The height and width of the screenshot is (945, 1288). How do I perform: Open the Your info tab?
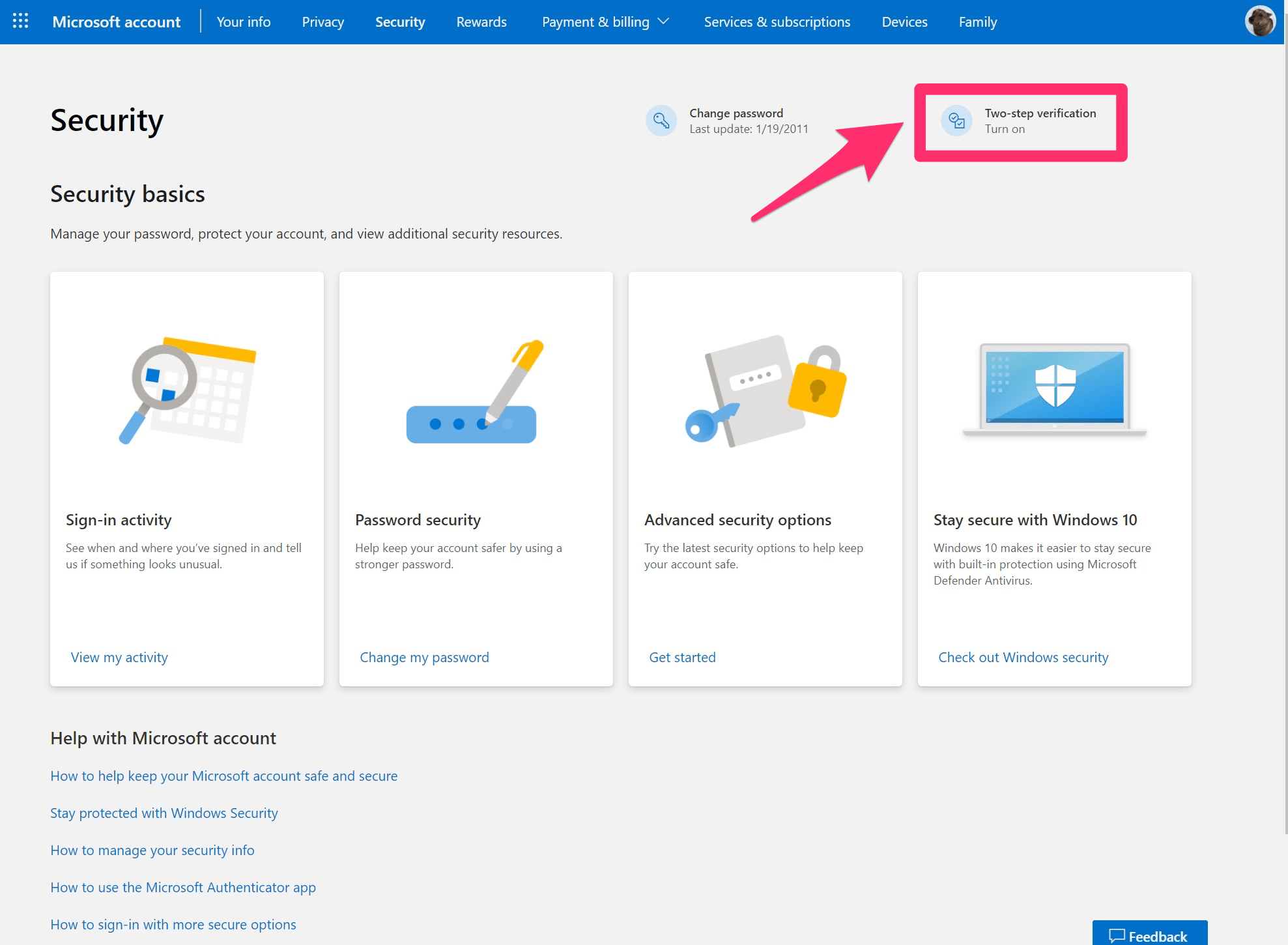click(x=243, y=22)
